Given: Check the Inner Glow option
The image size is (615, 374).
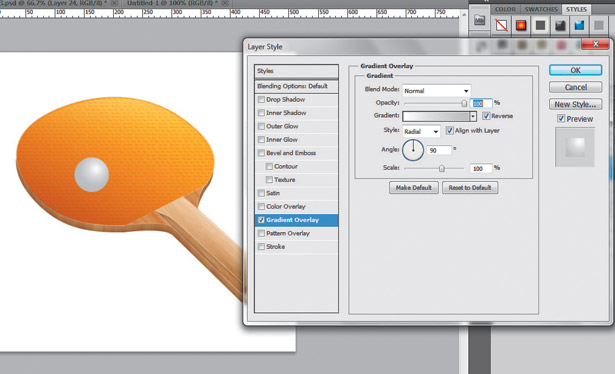Looking at the screenshot, I should coord(261,140).
